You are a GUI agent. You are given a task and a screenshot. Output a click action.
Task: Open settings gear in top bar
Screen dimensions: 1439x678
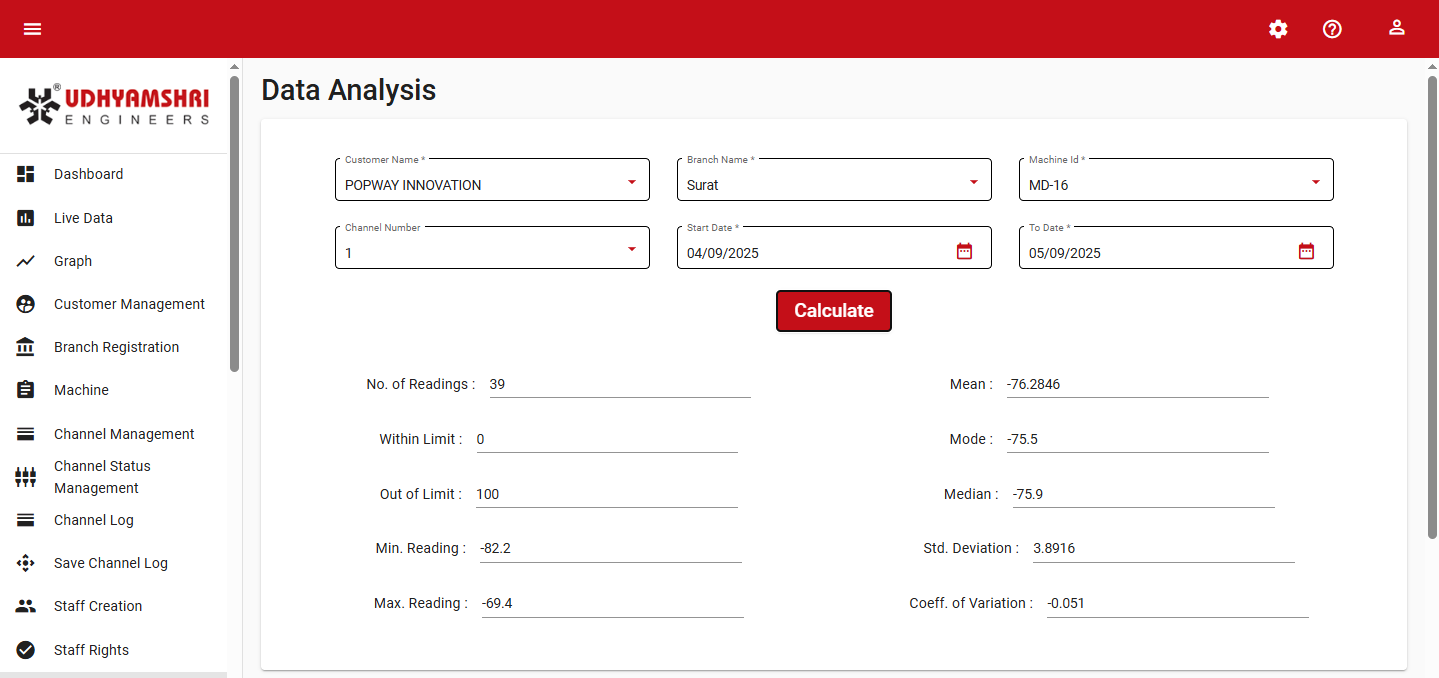pyautogui.click(x=1278, y=29)
